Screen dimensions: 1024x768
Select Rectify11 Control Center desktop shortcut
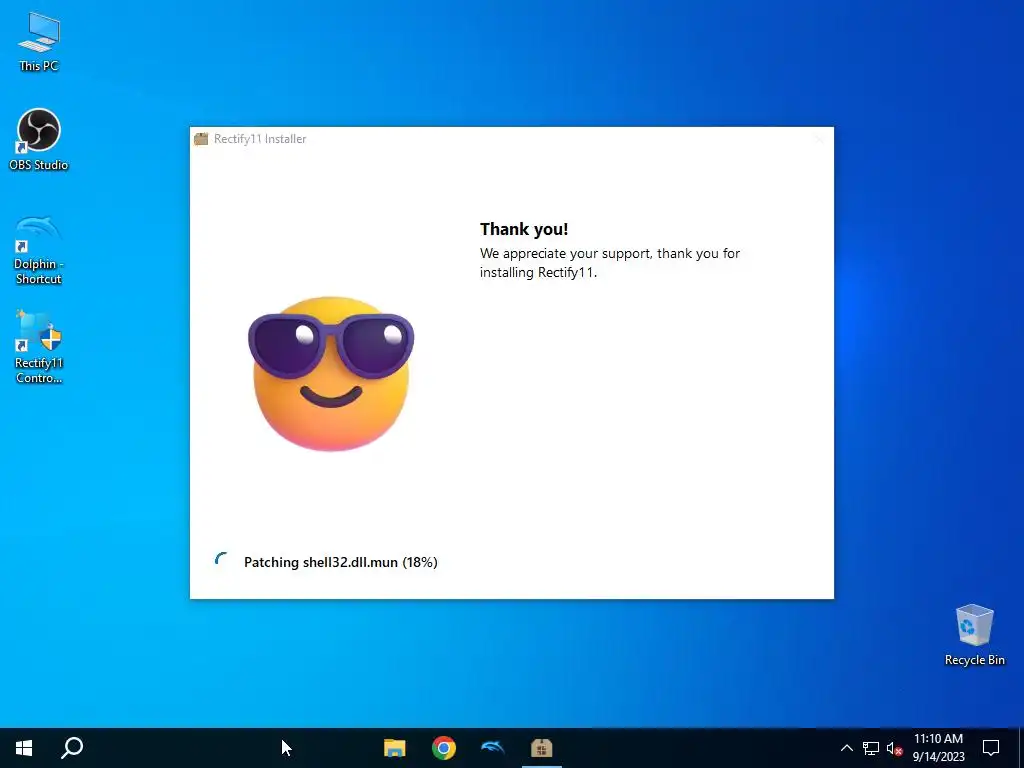(39, 347)
